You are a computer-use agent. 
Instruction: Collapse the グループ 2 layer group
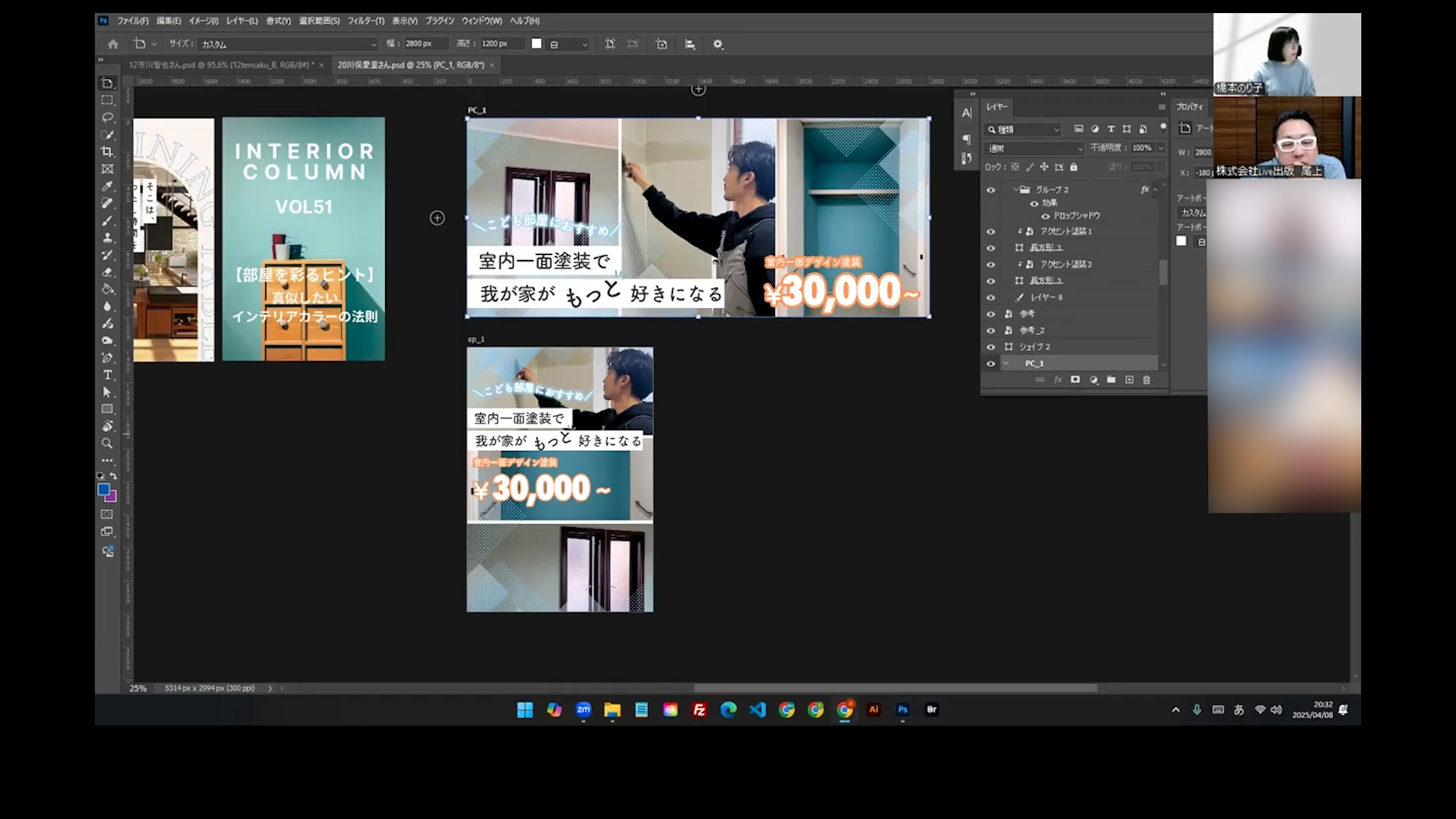[1017, 190]
